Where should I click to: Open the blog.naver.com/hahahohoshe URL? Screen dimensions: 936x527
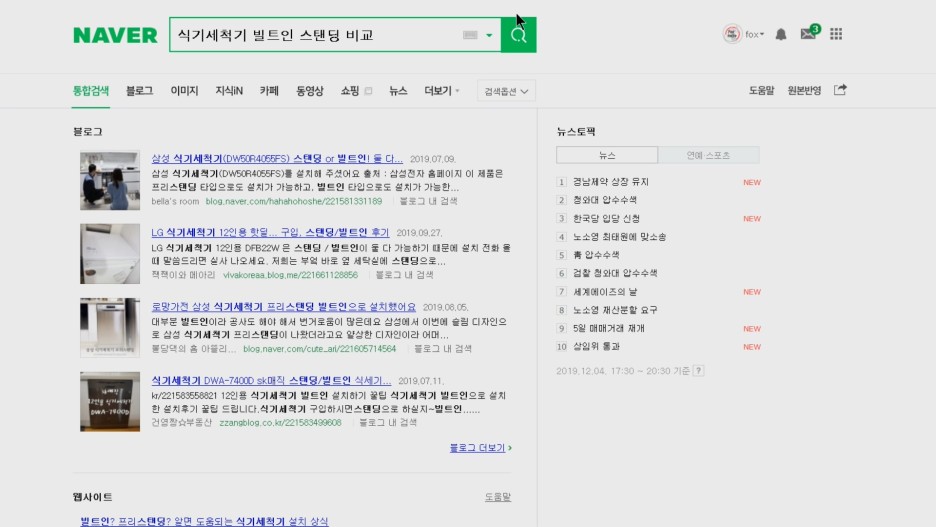click(294, 201)
